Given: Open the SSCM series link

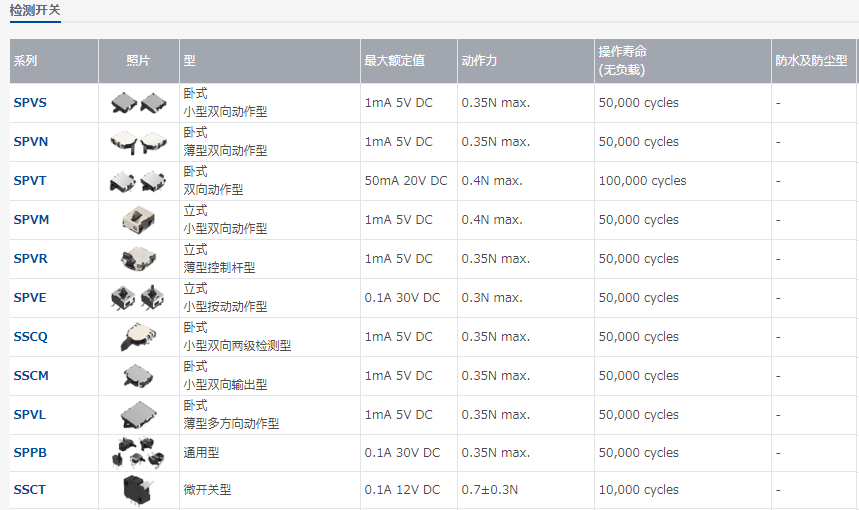Looking at the screenshot, I should tap(31, 376).
